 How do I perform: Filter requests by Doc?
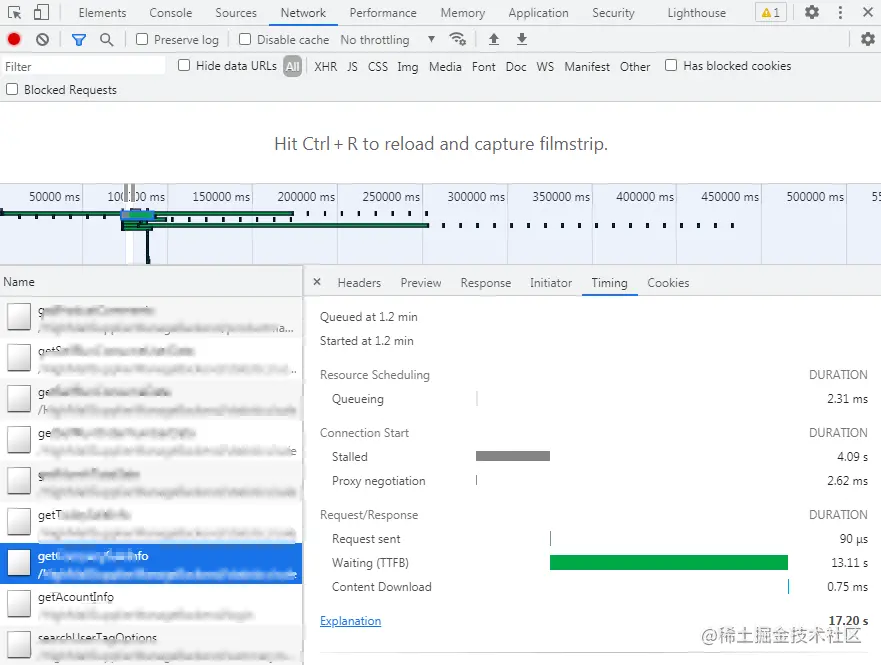click(516, 66)
